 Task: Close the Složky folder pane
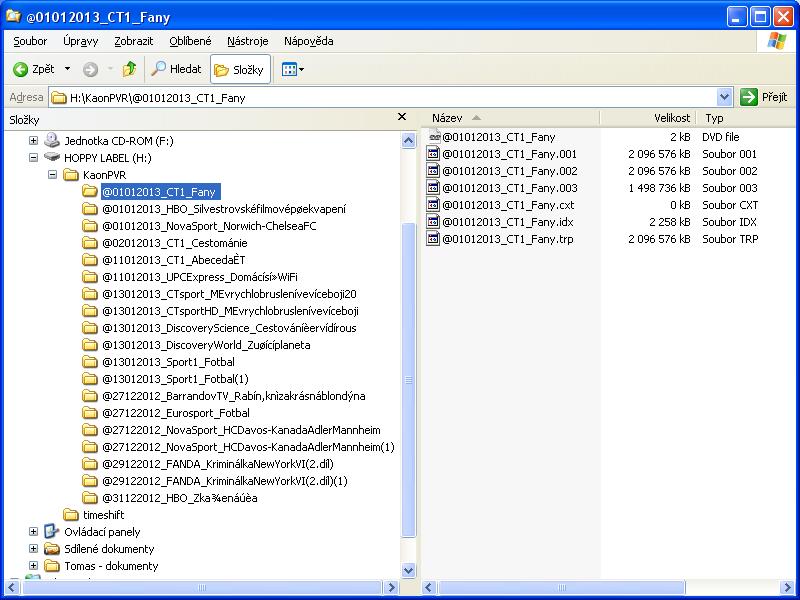click(x=402, y=117)
